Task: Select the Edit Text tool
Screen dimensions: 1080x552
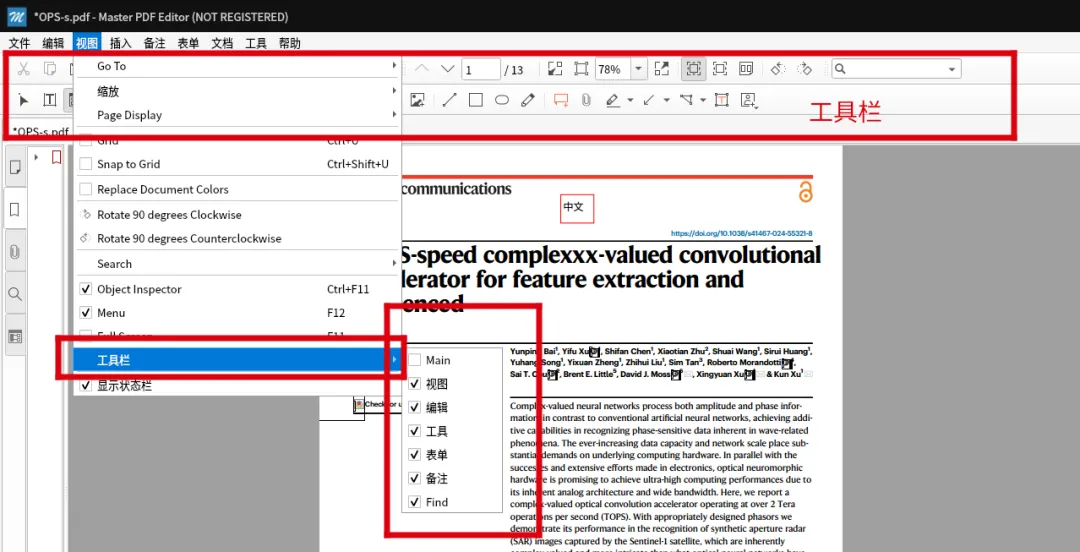Action: click(x=50, y=101)
